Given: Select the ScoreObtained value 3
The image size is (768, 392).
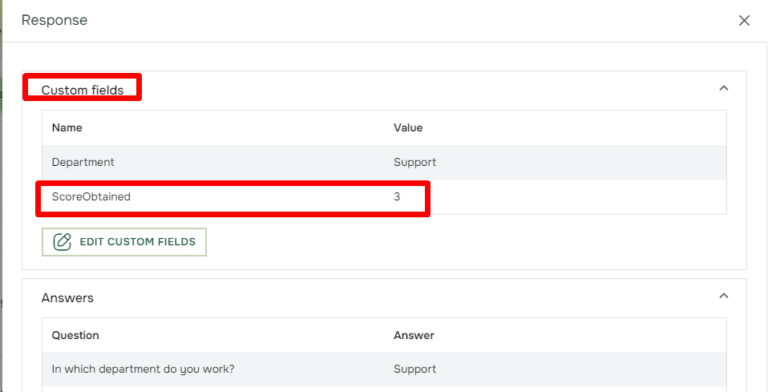Looking at the screenshot, I should coord(397,197).
